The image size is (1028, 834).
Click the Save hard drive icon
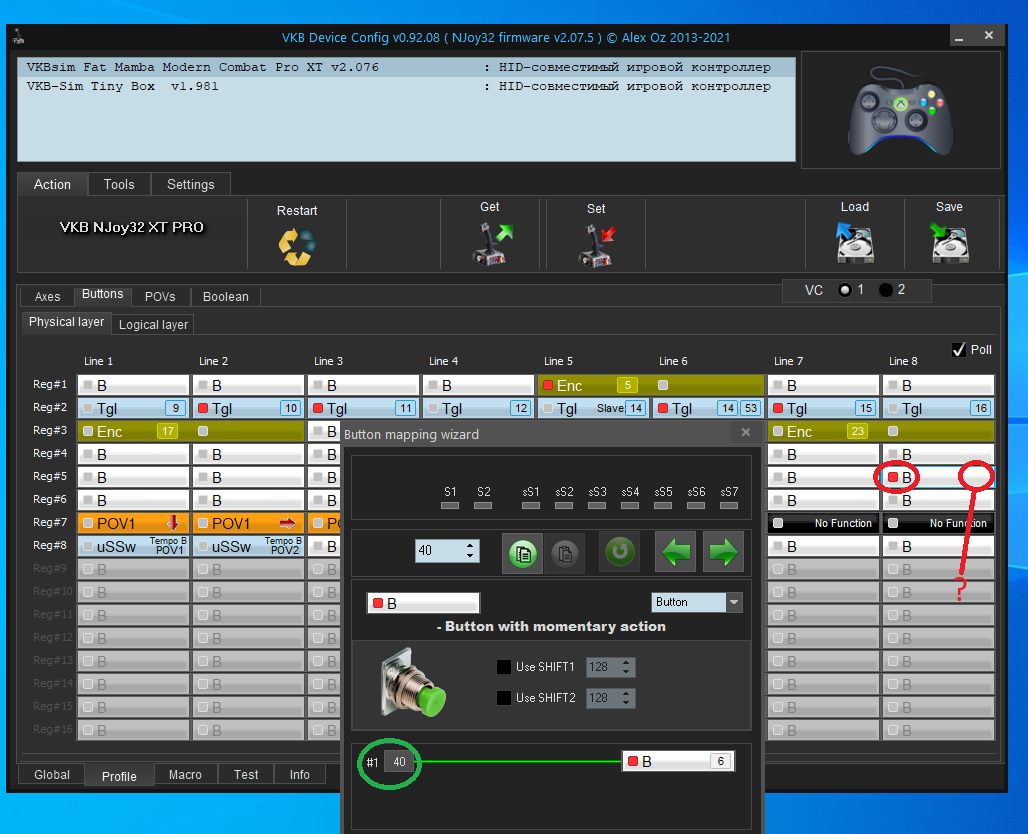949,241
